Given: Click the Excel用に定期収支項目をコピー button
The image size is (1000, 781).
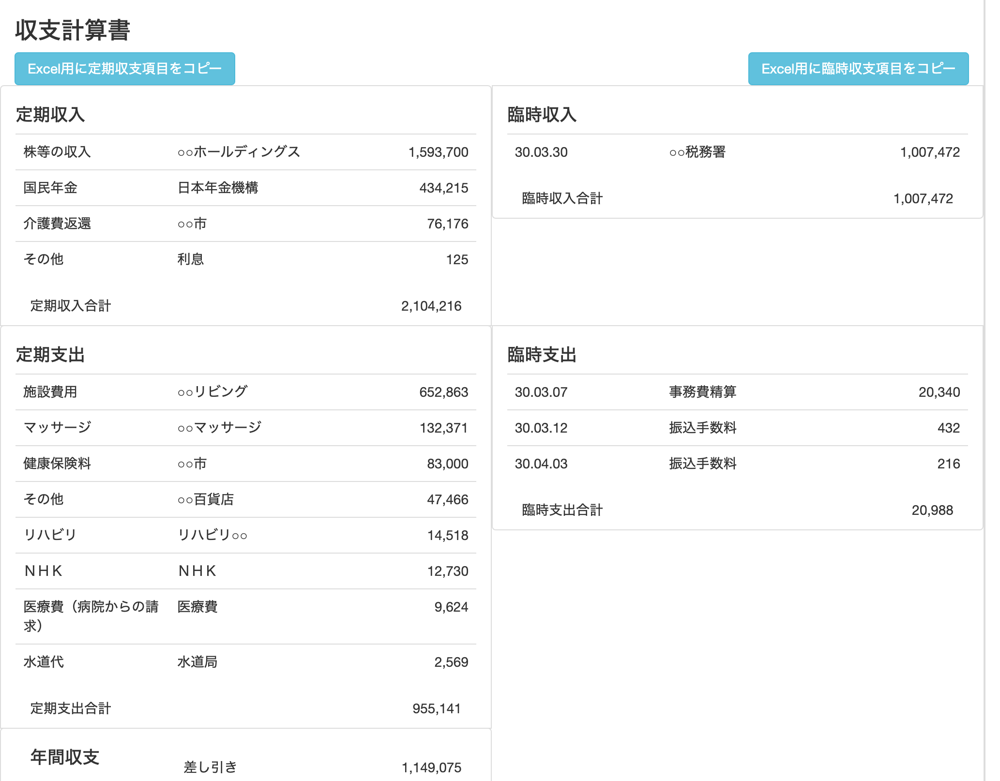Looking at the screenshot, I should tap(125, 69).
